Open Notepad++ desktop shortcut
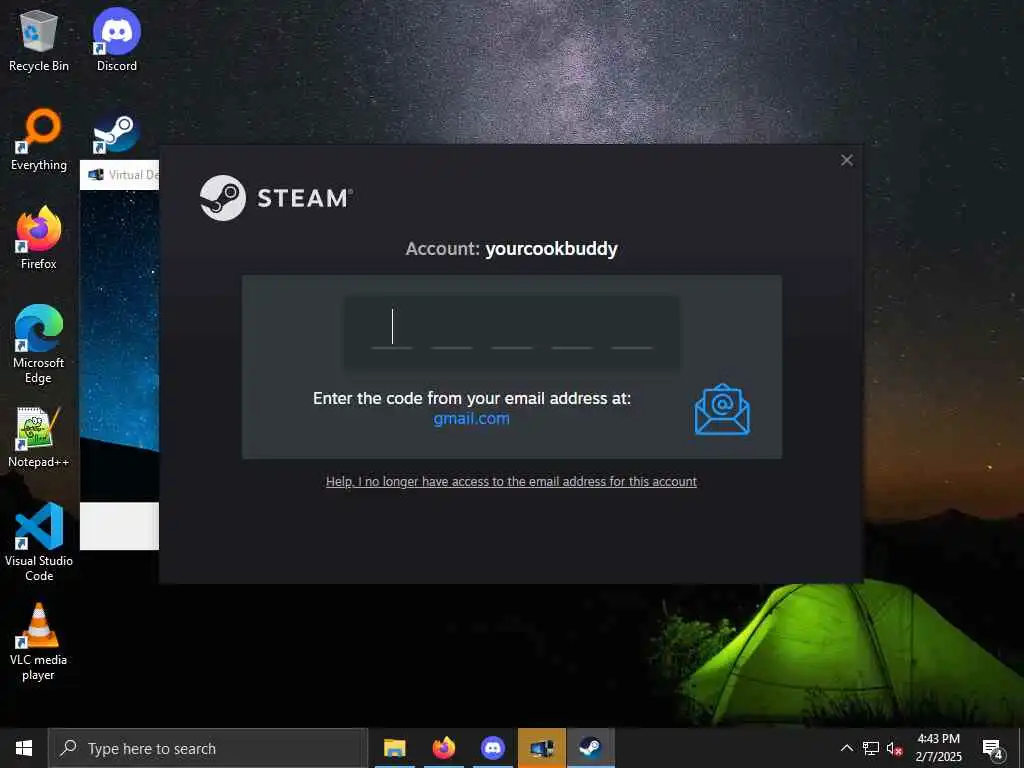Screen dimensions: 1024x768 [x=39, y=437]
